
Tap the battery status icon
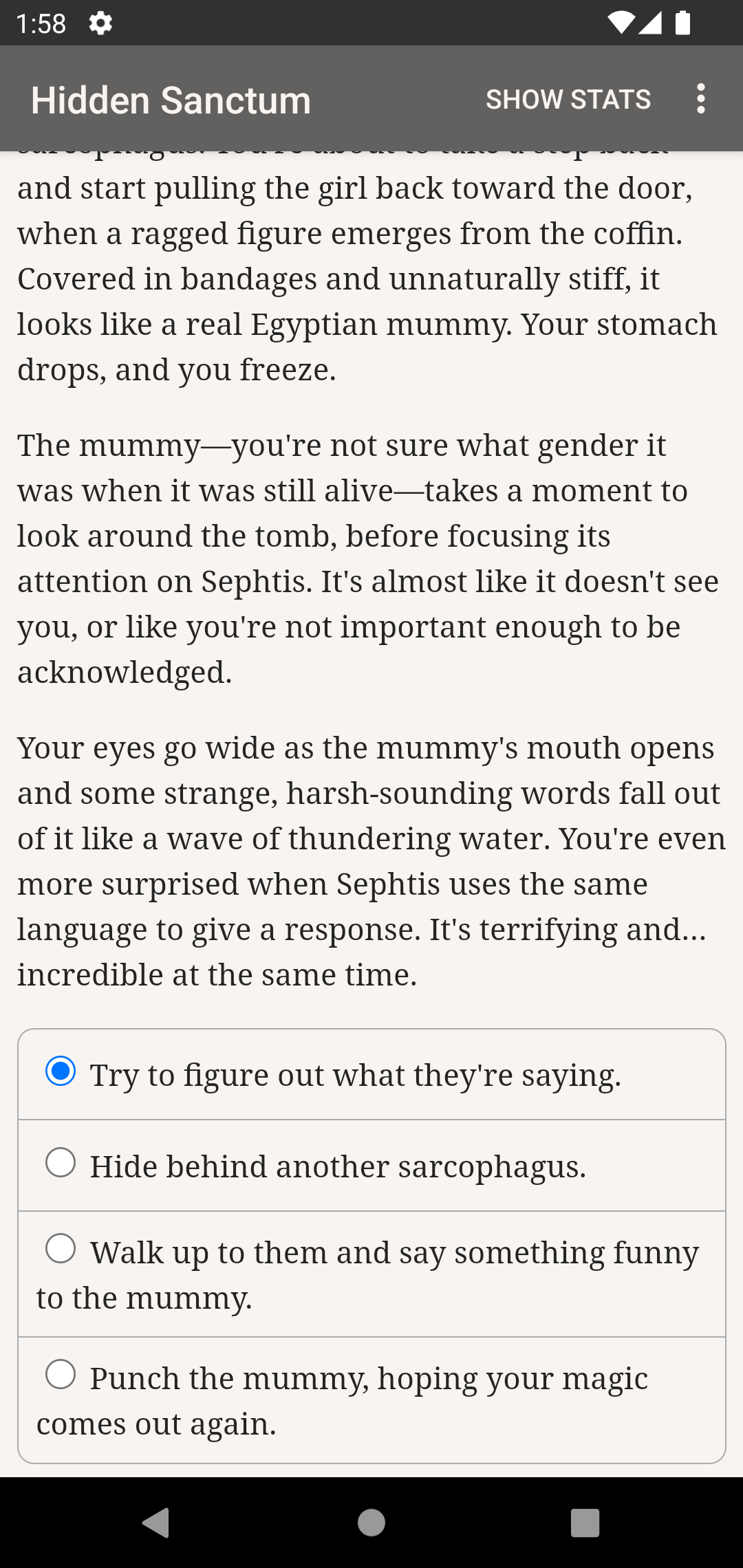click(682, 23)
